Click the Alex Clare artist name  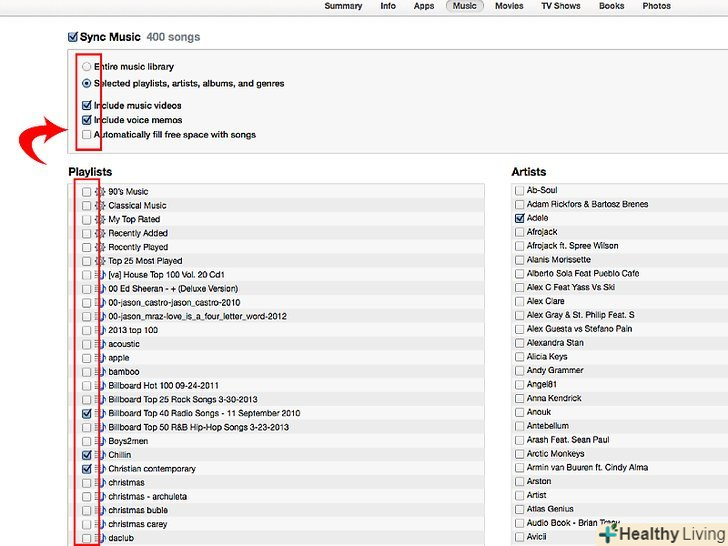click(546, 301)
